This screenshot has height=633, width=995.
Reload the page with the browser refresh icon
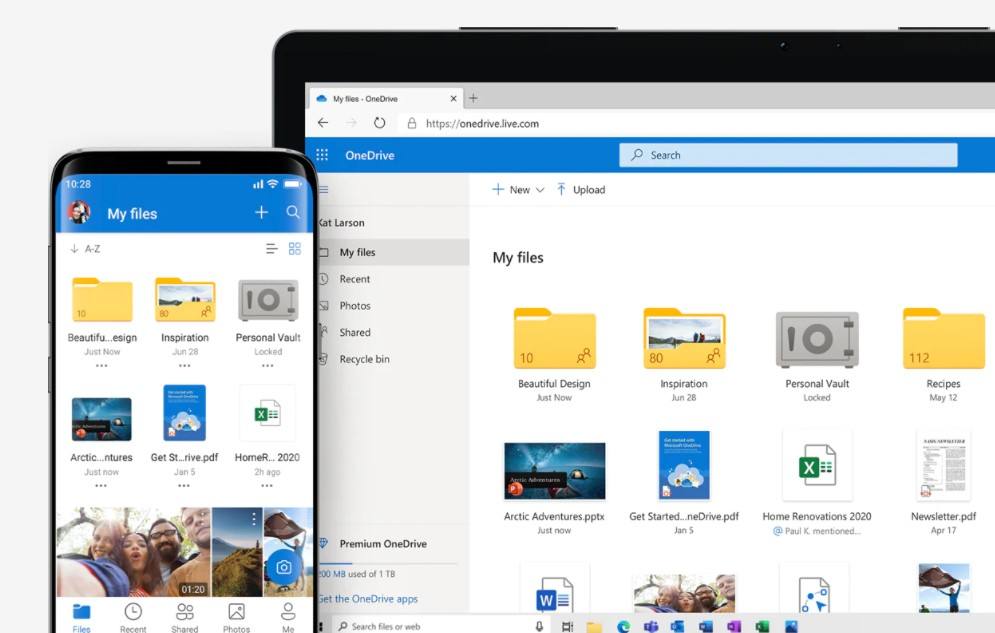click(379, 123)
